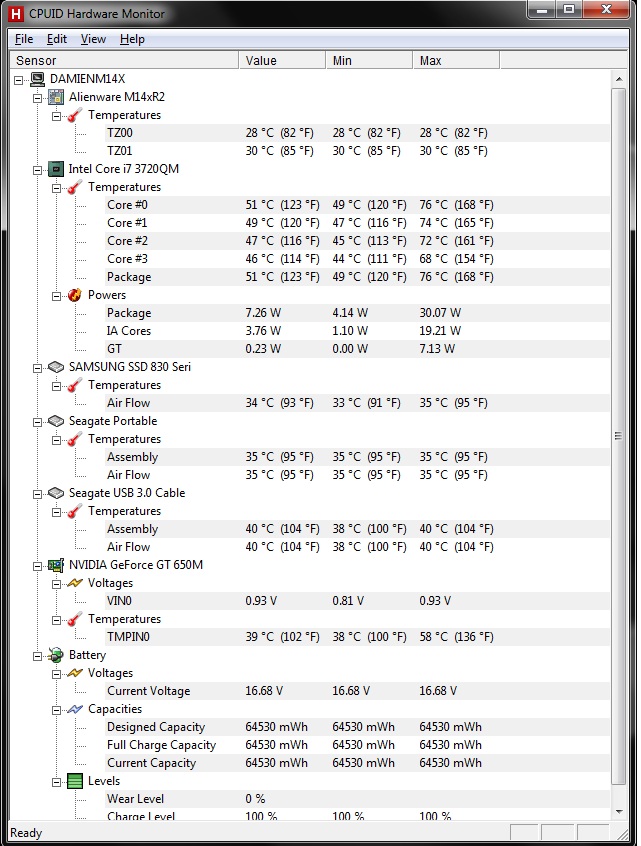The image size is (641, 846).
Task: Click the Max column header
Action: click(x=456, y=60)
